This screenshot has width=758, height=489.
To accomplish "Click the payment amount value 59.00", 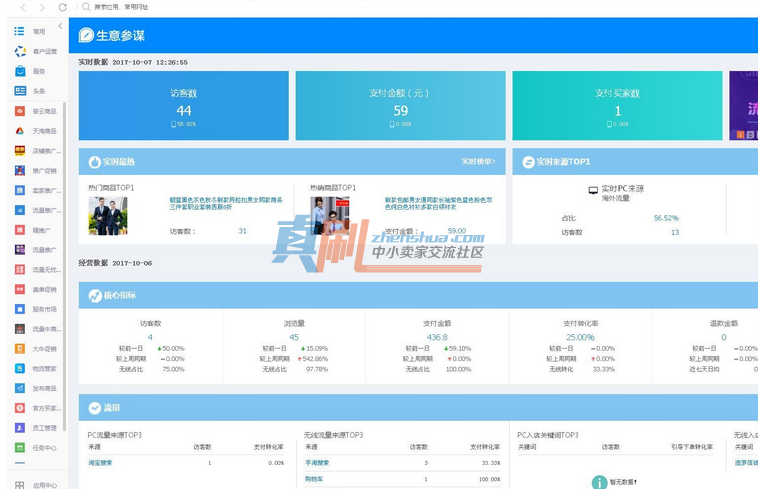I will click(457, 231).
